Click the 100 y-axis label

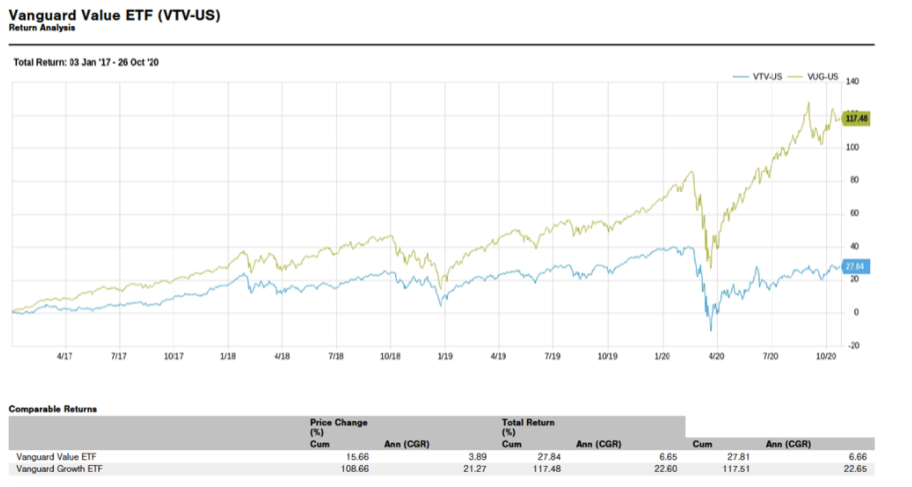[852, 147]
